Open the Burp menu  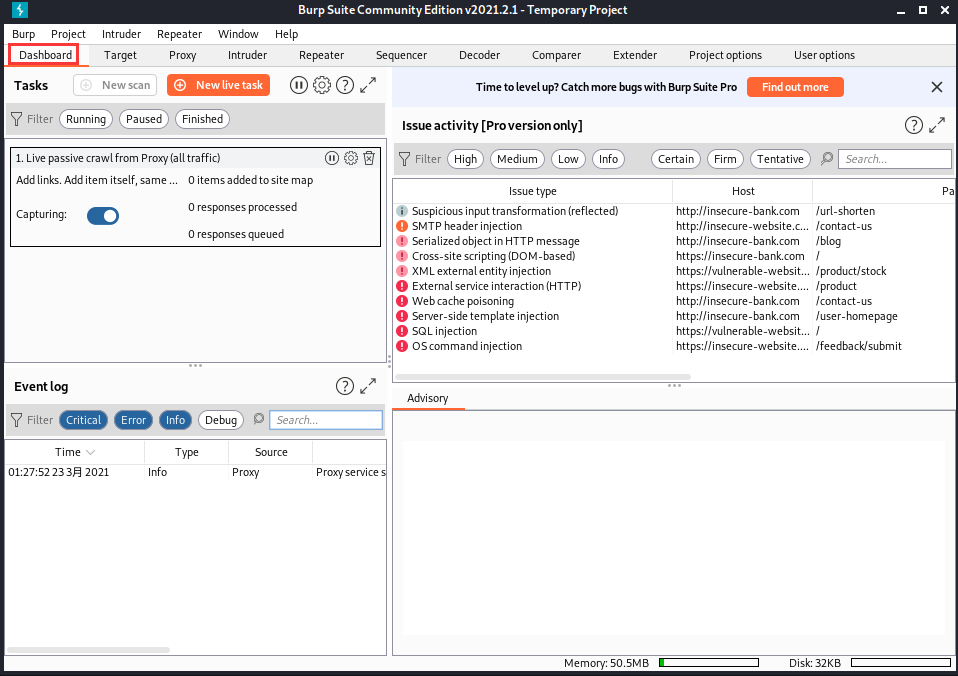click(x=24, y=34)
